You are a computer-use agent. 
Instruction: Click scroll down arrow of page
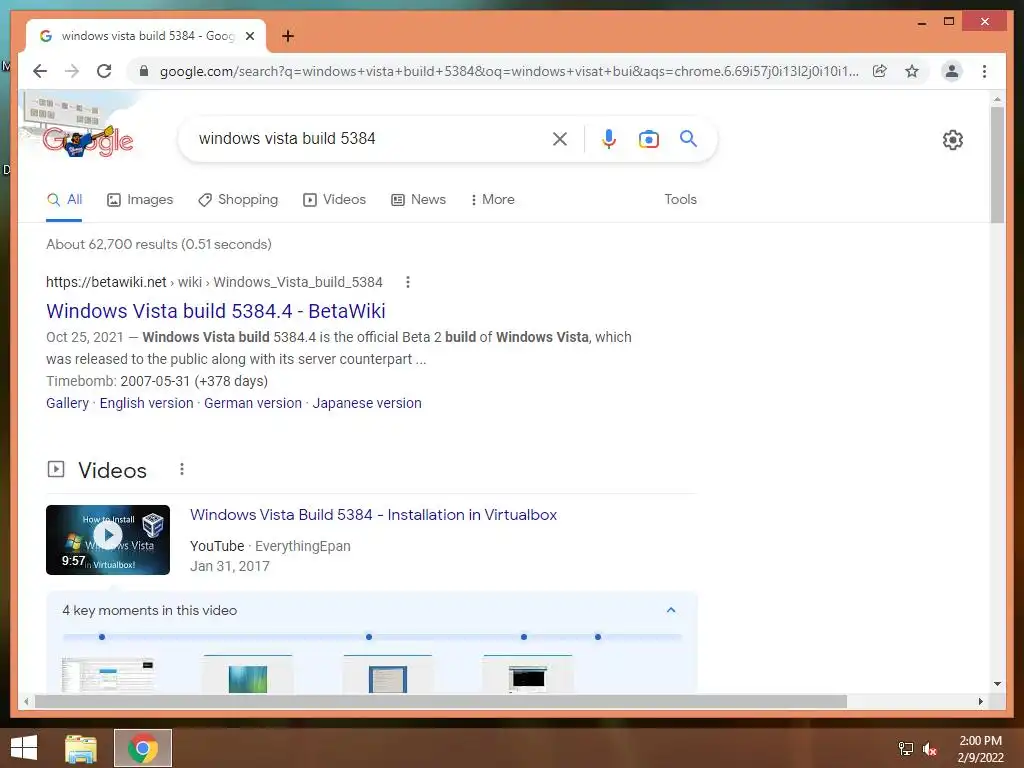point(997,684)
